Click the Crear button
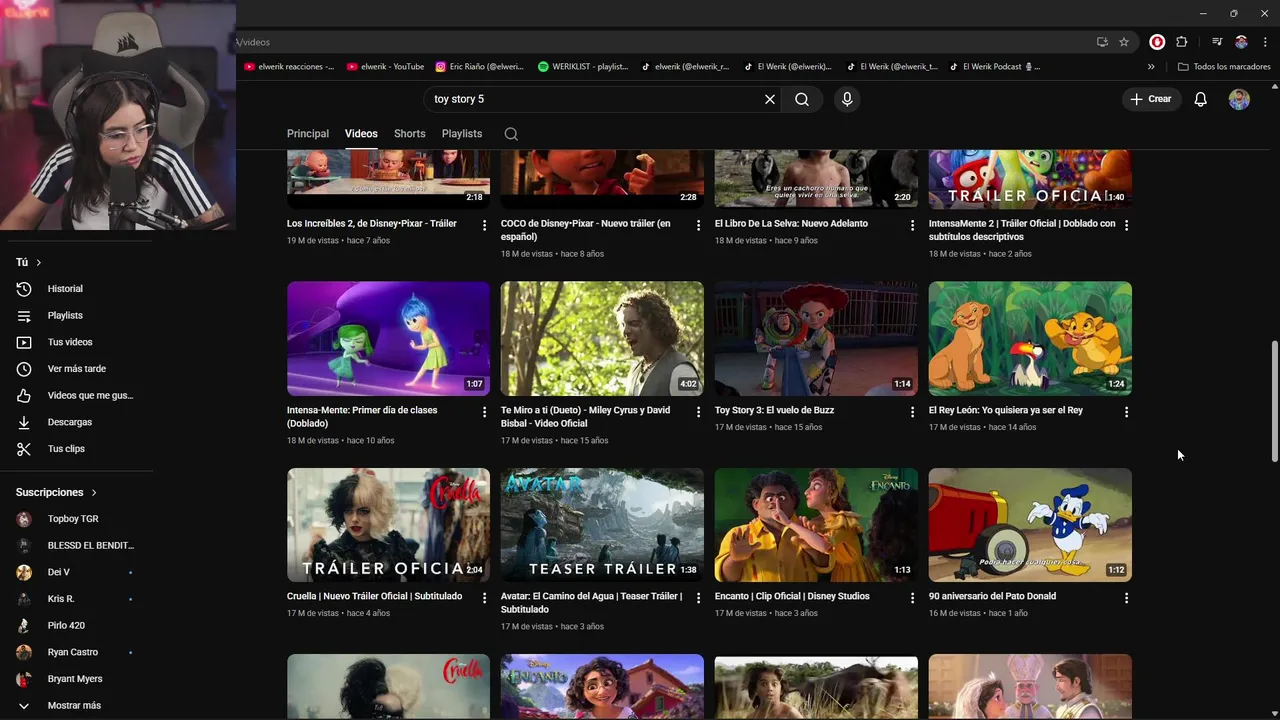This screenshot has width=1280, height=720. 1151,99
